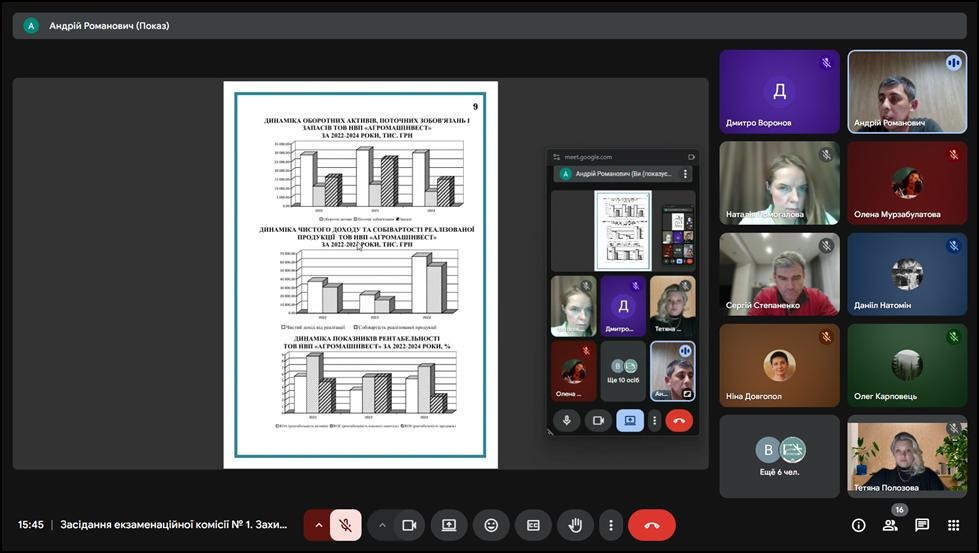Expand audio settings arrow beside the microphone
The image size is (979, 553).
[319, 525]
